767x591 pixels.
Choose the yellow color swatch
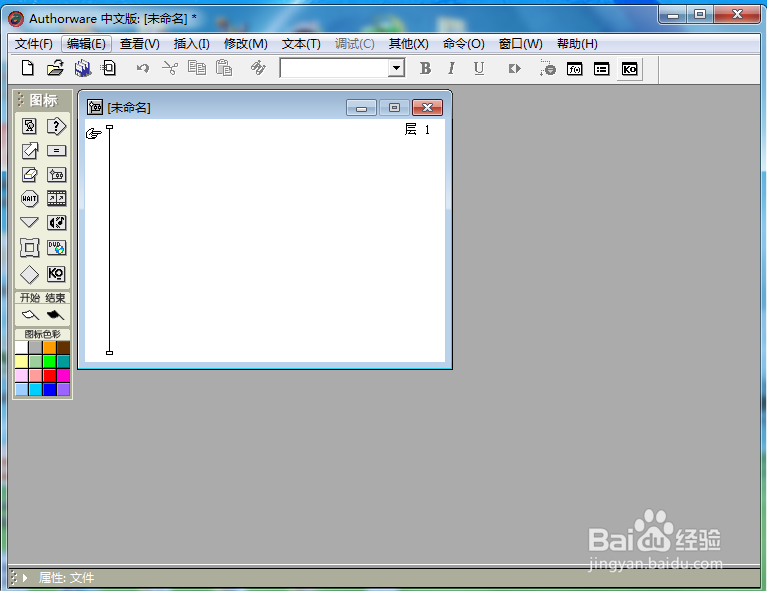pos(22,362)
